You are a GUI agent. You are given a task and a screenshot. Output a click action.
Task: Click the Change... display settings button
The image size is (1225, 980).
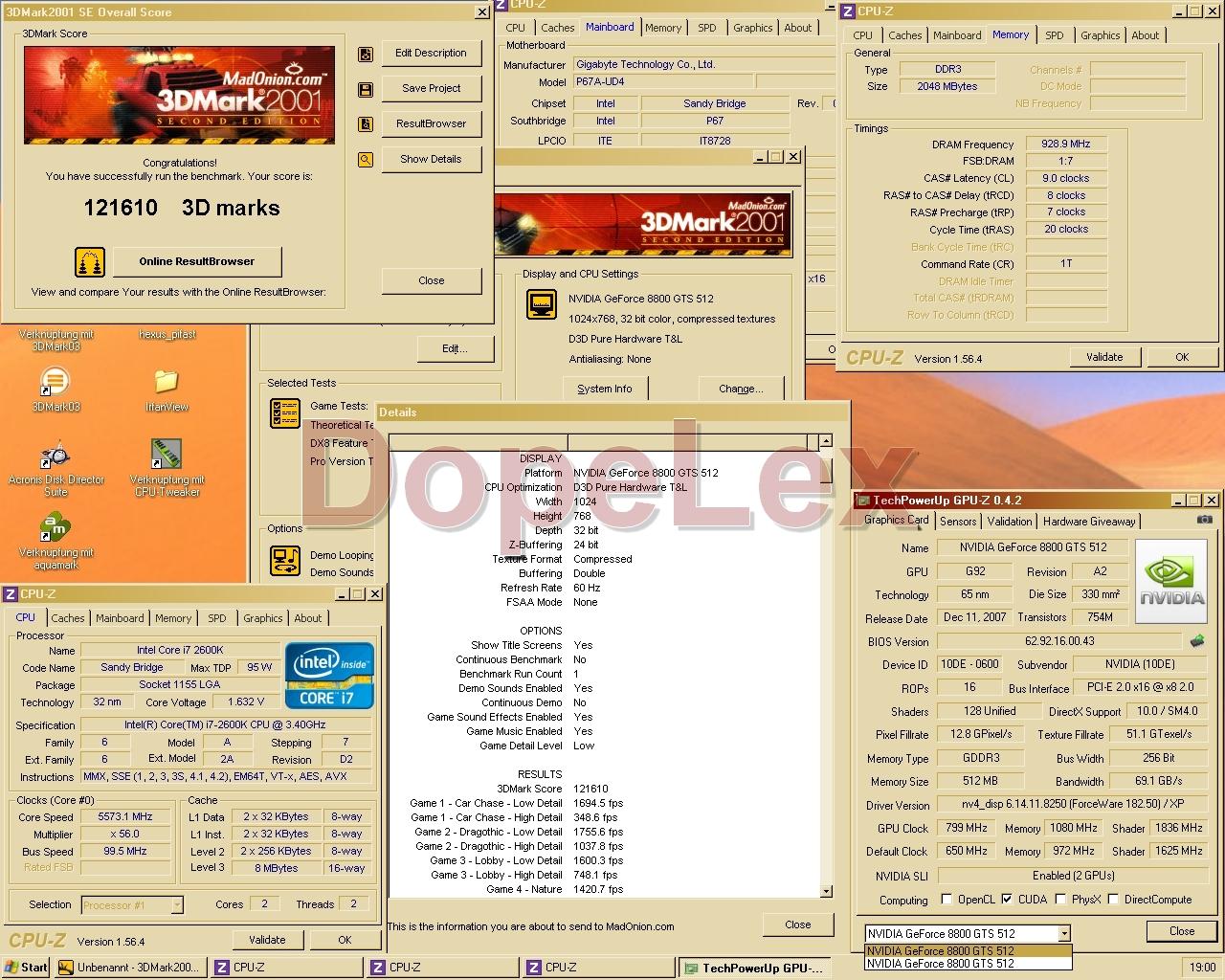[x=741, y=389]
